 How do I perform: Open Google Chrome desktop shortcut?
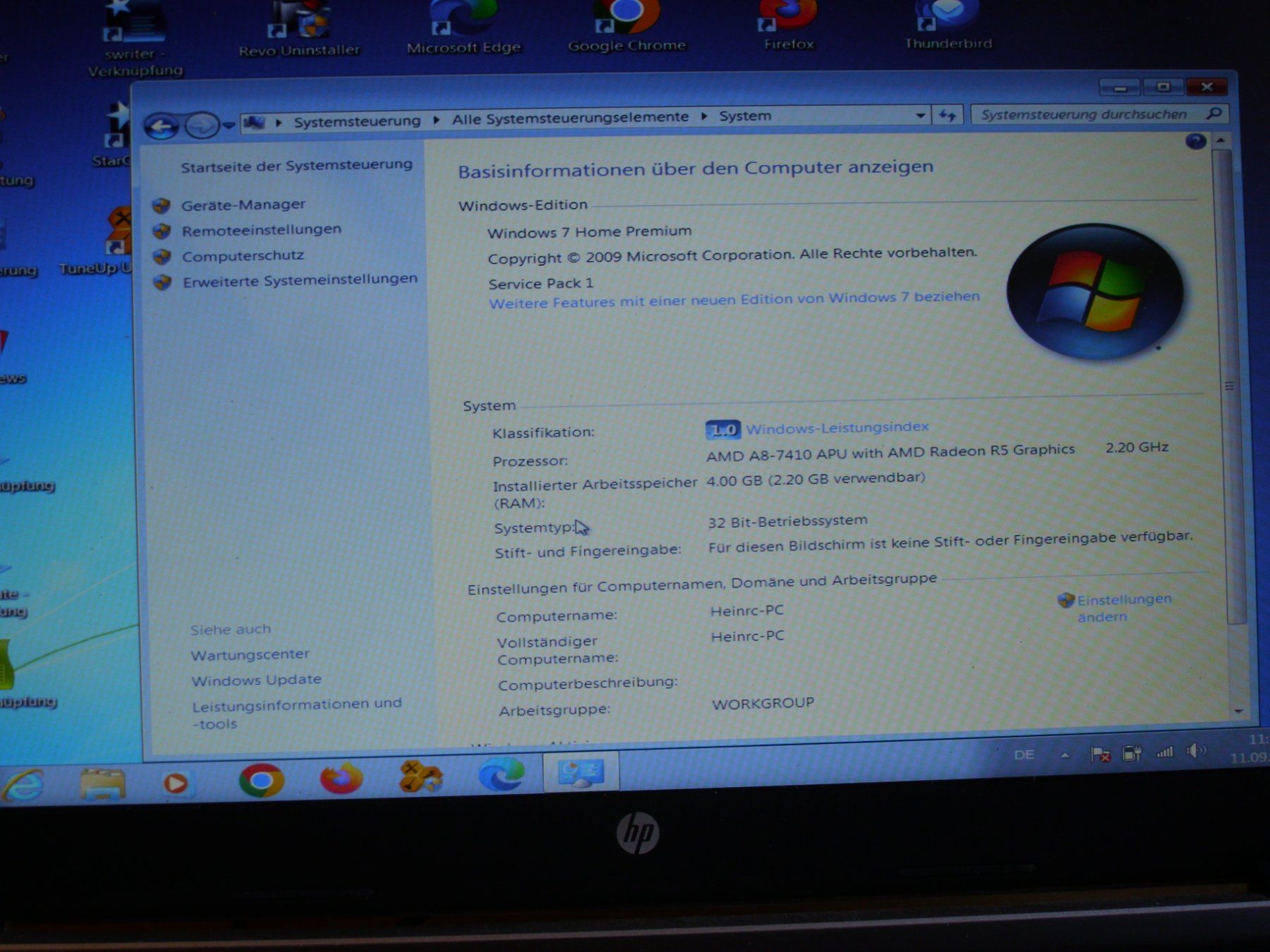(x=627, y=27)
